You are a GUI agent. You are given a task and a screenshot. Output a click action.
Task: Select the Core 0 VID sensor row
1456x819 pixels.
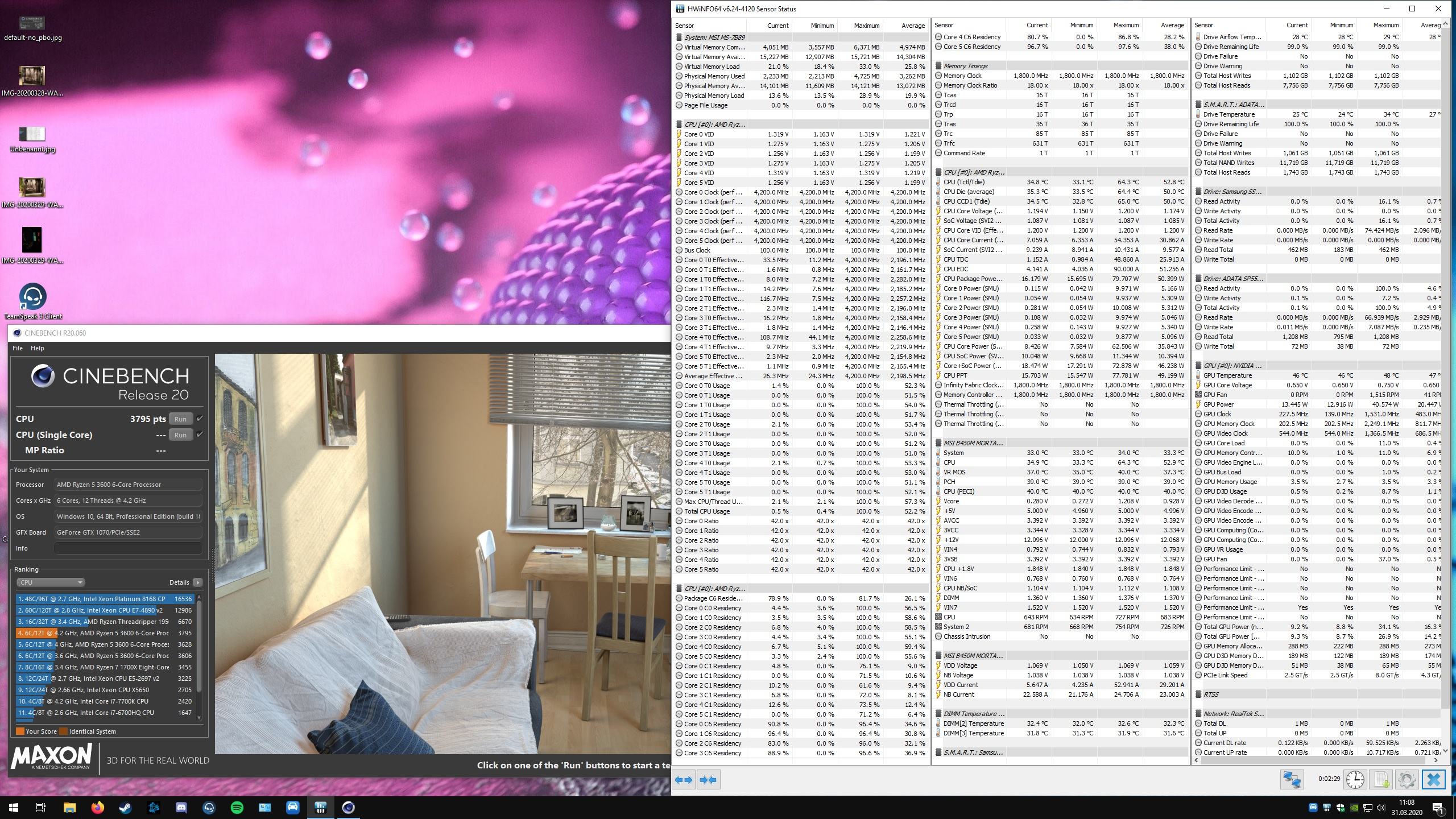[x=801, y=134]
